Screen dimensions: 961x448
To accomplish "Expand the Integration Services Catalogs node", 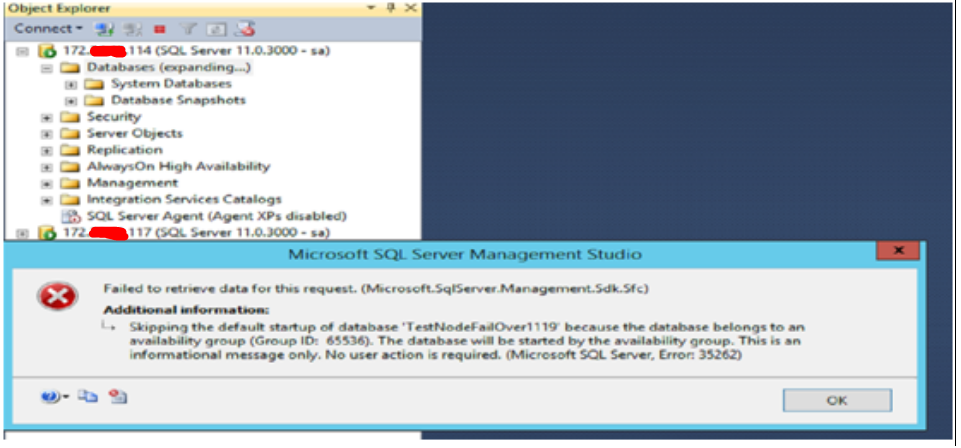I will pyautogui.click(x=47, y=200).
